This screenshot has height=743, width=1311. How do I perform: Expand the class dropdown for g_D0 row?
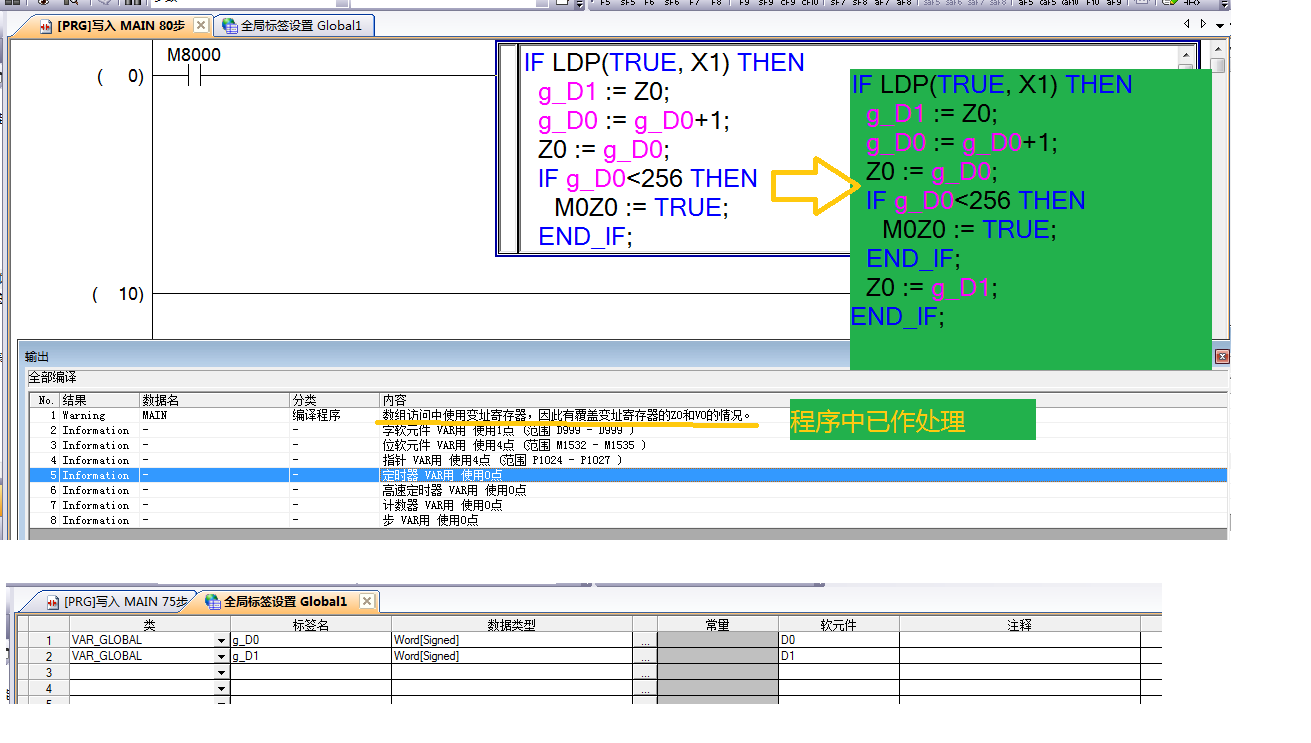[x=221, y=640]
